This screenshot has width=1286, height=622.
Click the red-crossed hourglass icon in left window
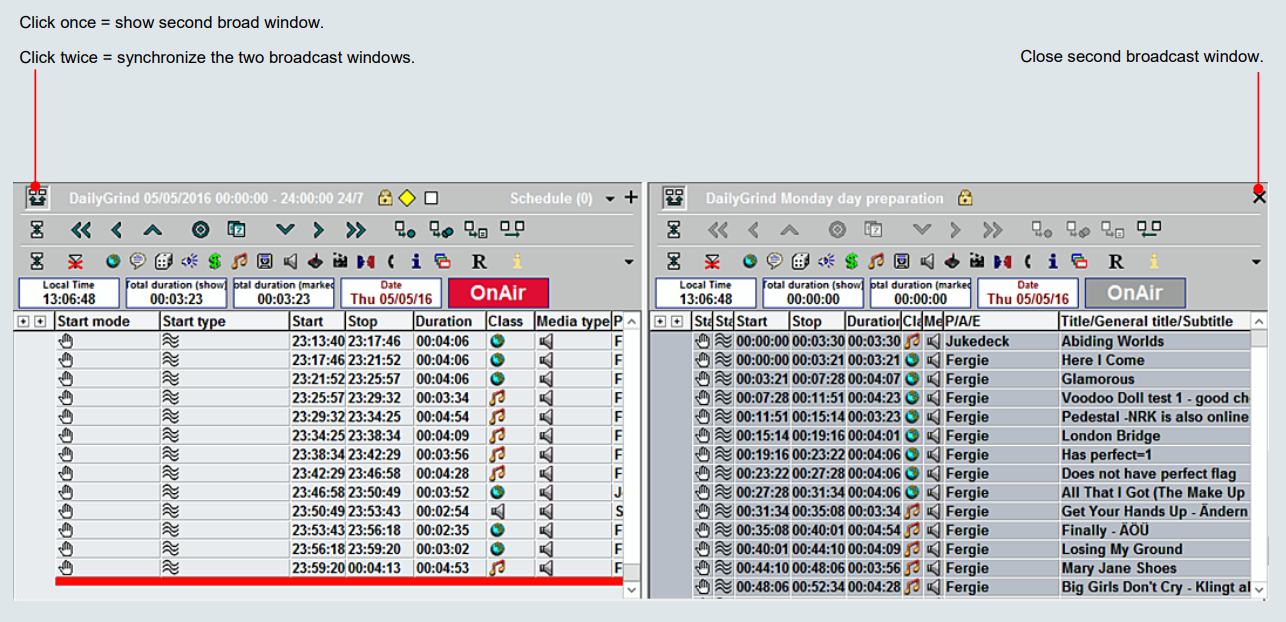[x=75, y=261]
